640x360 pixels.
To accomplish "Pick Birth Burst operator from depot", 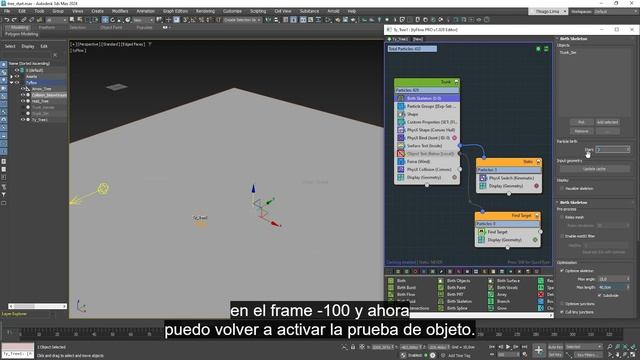I will (402, 288).
